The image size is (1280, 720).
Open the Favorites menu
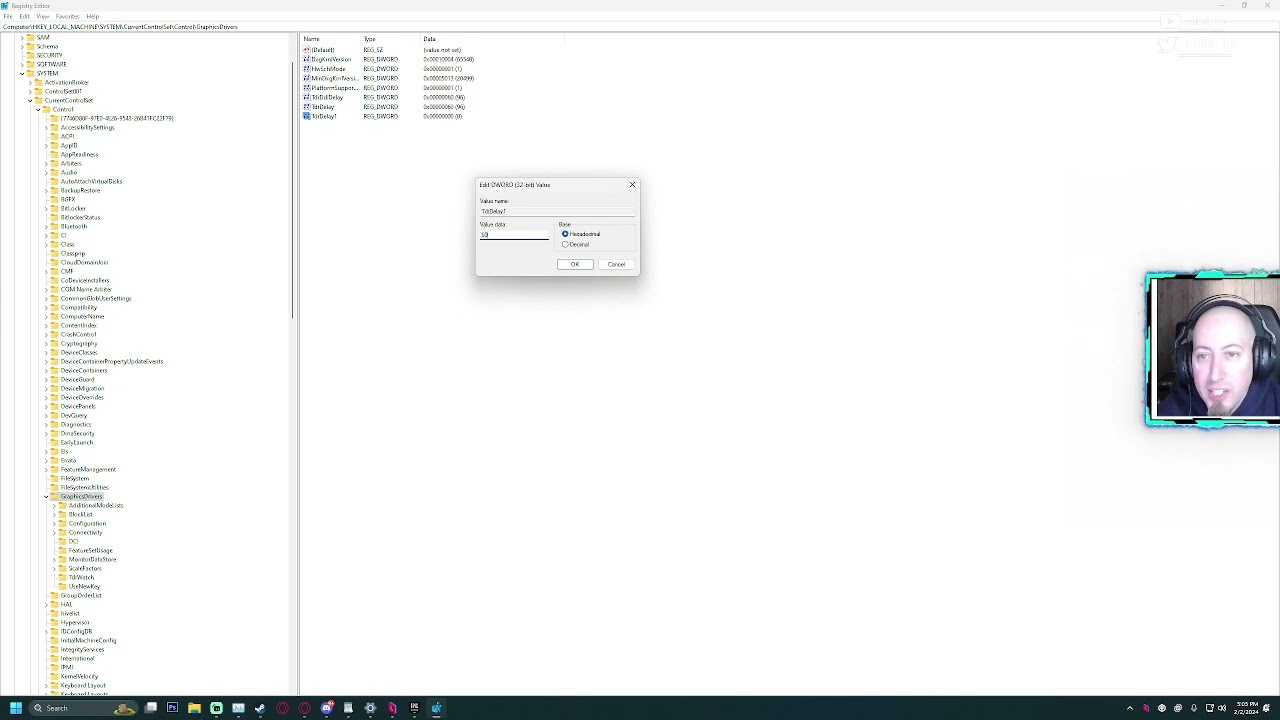(68, 16)
